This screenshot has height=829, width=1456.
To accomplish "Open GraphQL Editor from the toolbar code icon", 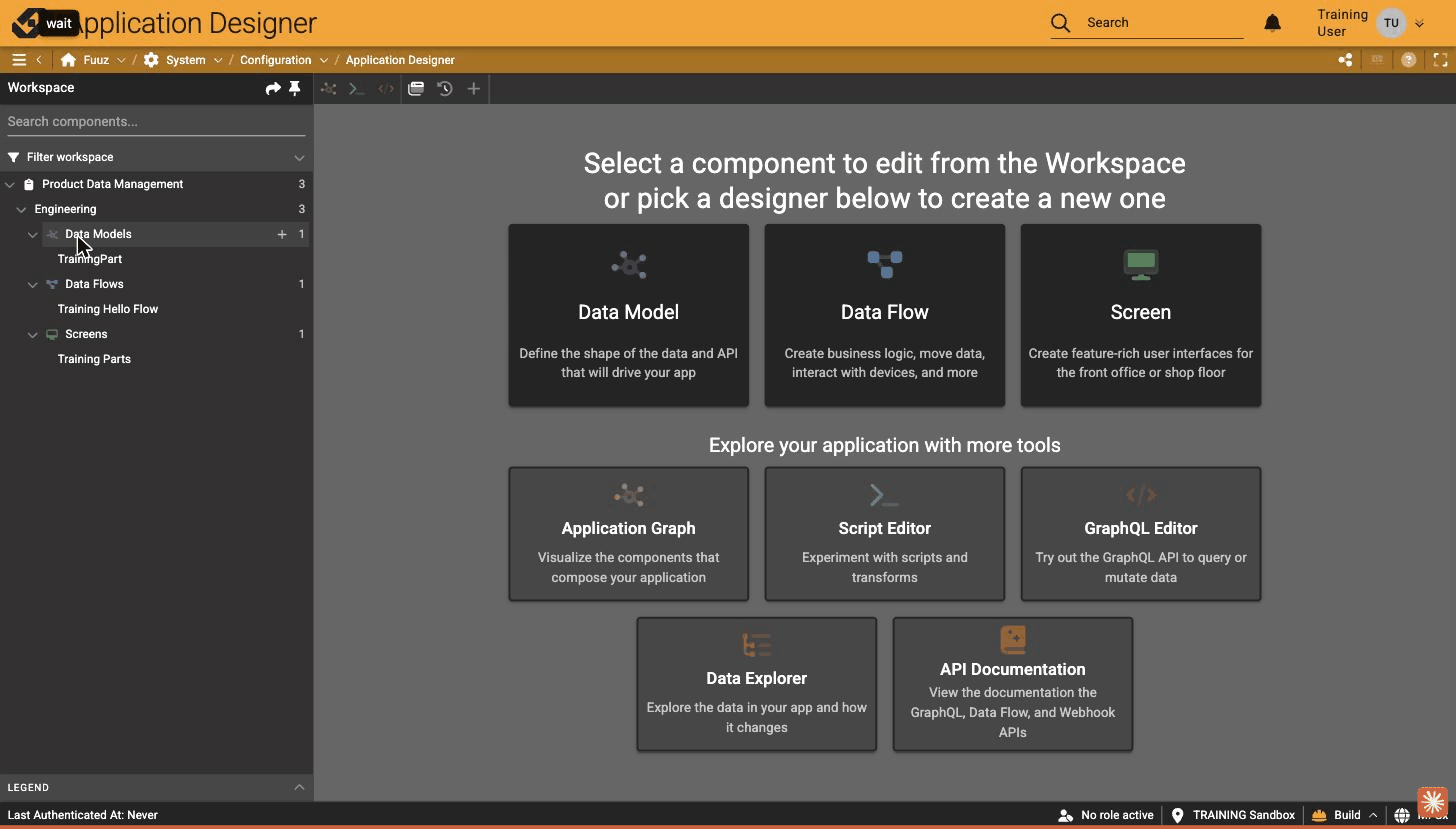I will point(386,89).
